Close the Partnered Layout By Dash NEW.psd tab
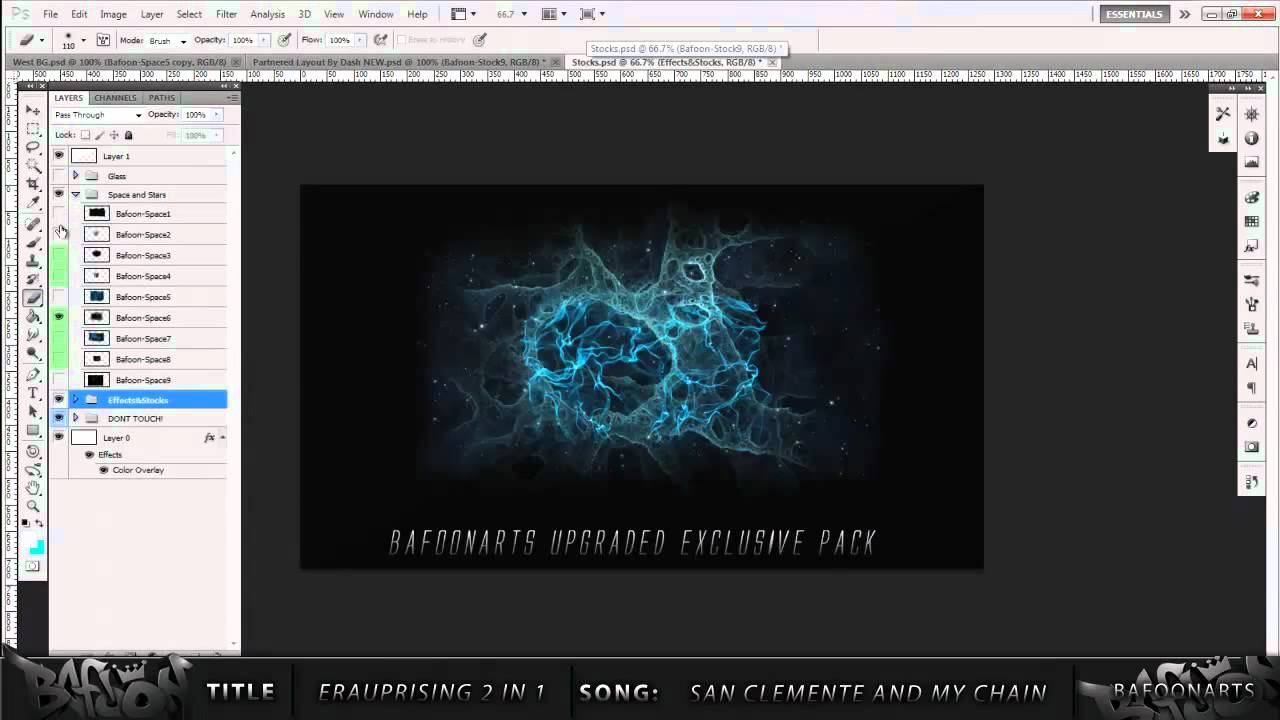Screen dimensions: 1280x720 click(x=555, y=62)
